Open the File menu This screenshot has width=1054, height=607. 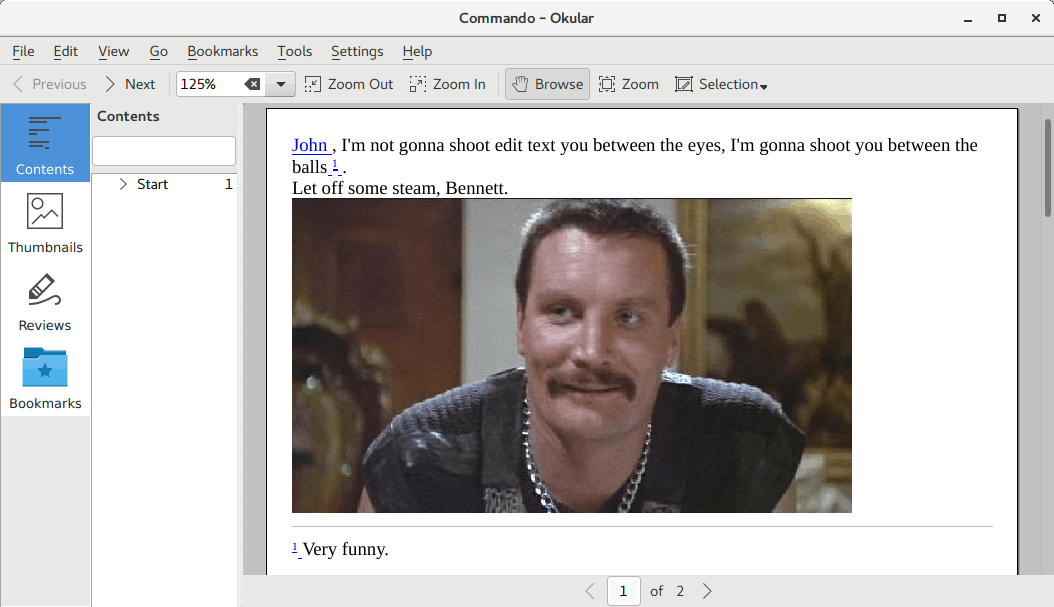24,51
